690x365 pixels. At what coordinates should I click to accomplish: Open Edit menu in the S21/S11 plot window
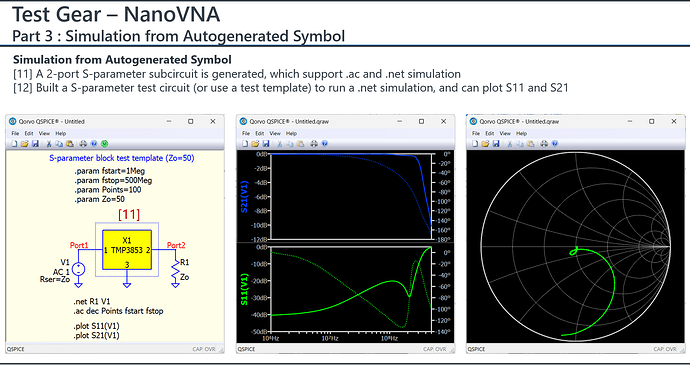(x=260, y=133)
